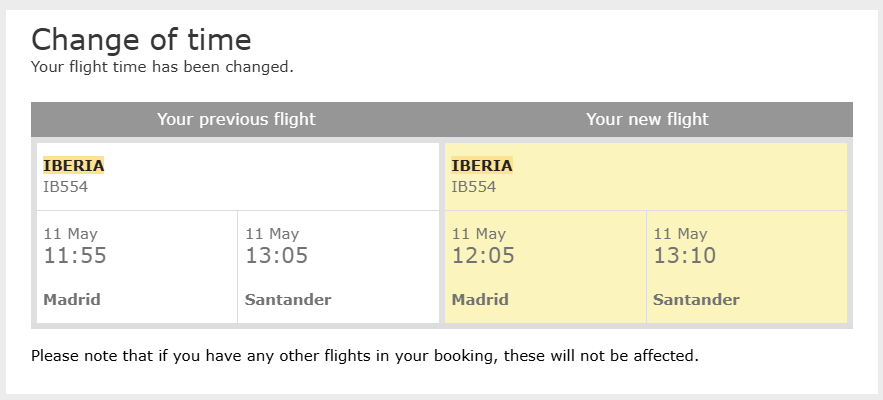Image resolution: width=883 pixels, height=400 pixels.
Task: Click flight number IB554 in previous flight
Action: (x=66, y=187)
